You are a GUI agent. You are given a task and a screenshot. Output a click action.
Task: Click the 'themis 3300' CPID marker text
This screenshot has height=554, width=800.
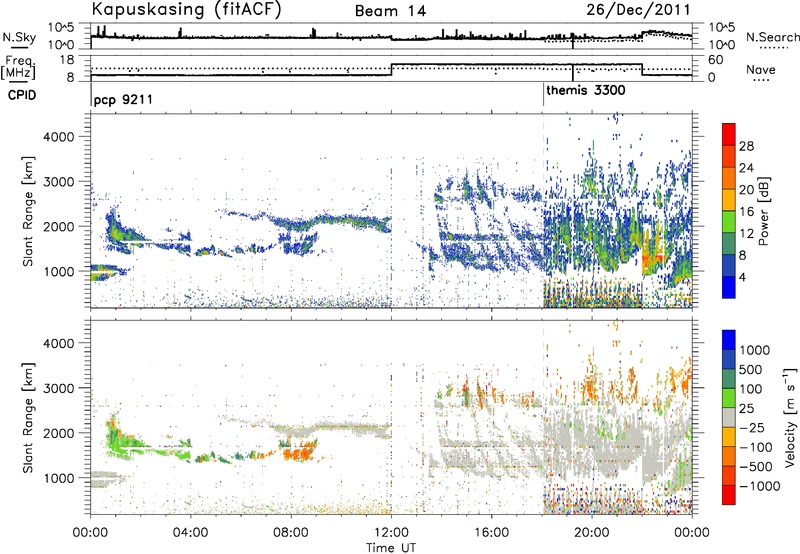point(586,90)
